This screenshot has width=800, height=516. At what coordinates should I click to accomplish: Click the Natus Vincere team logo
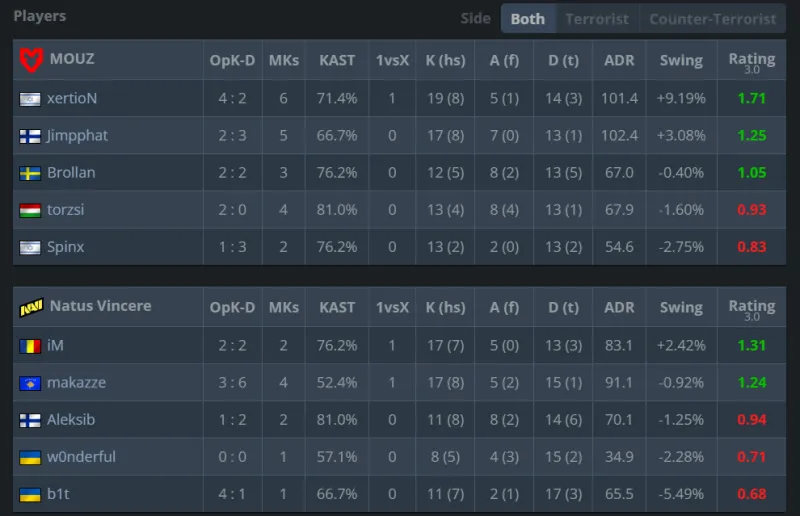pos(31,307)
